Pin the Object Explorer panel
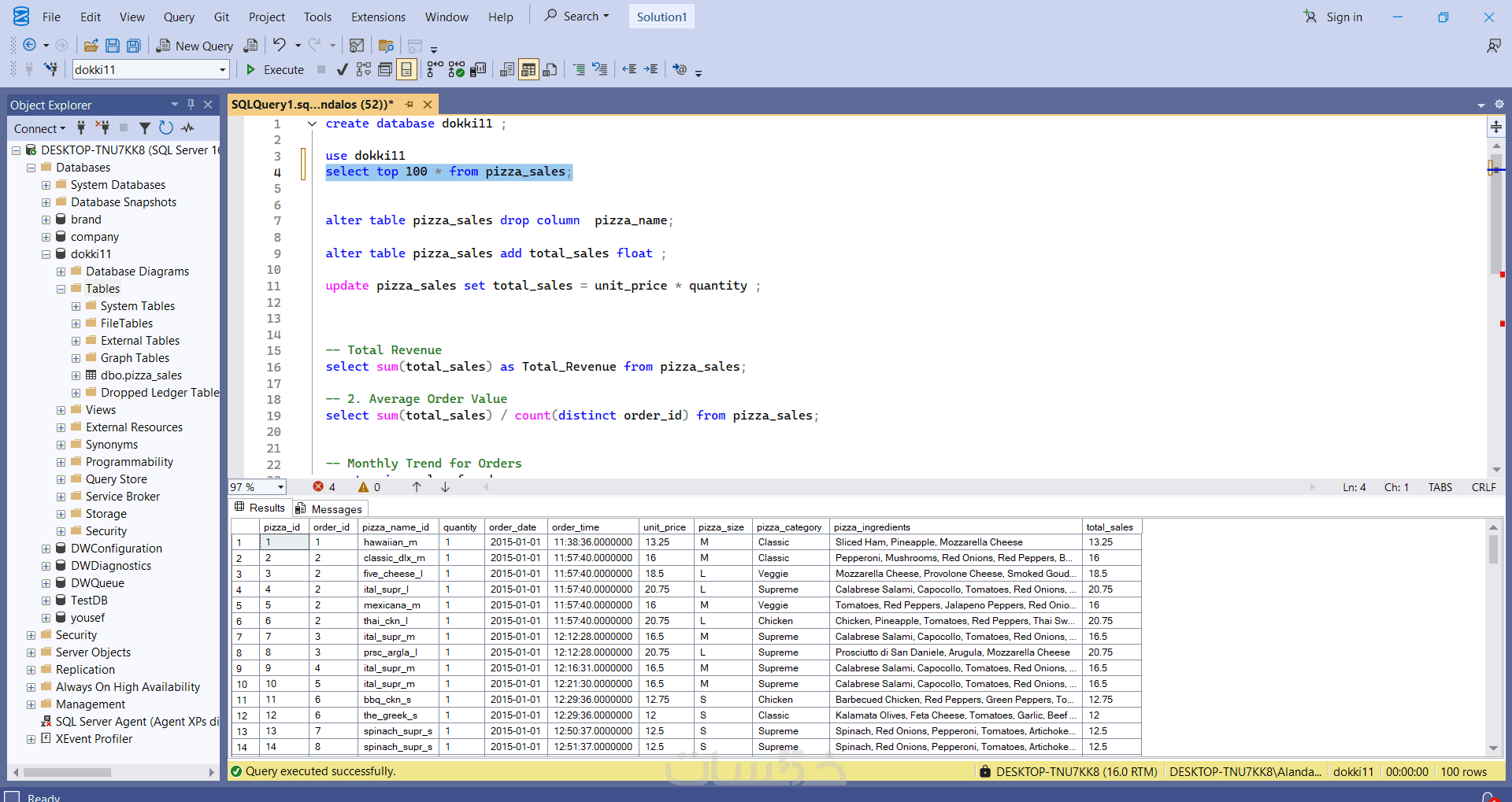The height and width of the screenshot is (802, 1512). (x=191, y=105)
